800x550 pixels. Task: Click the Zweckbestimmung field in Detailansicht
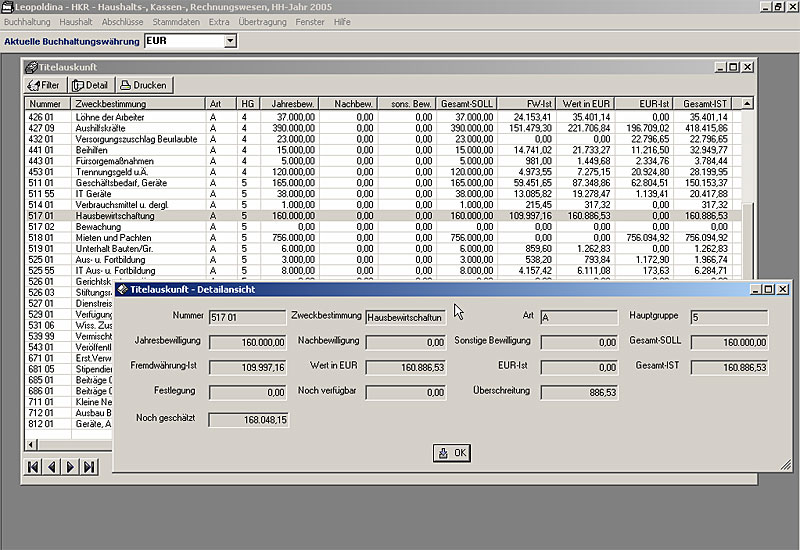point(406,317)
